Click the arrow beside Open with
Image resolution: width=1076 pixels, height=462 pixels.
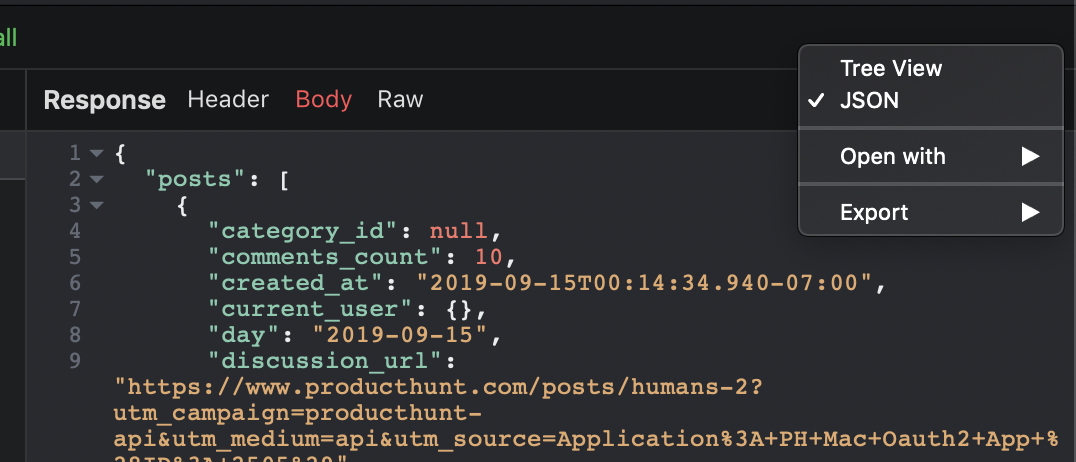click(x=1030, y=157)
